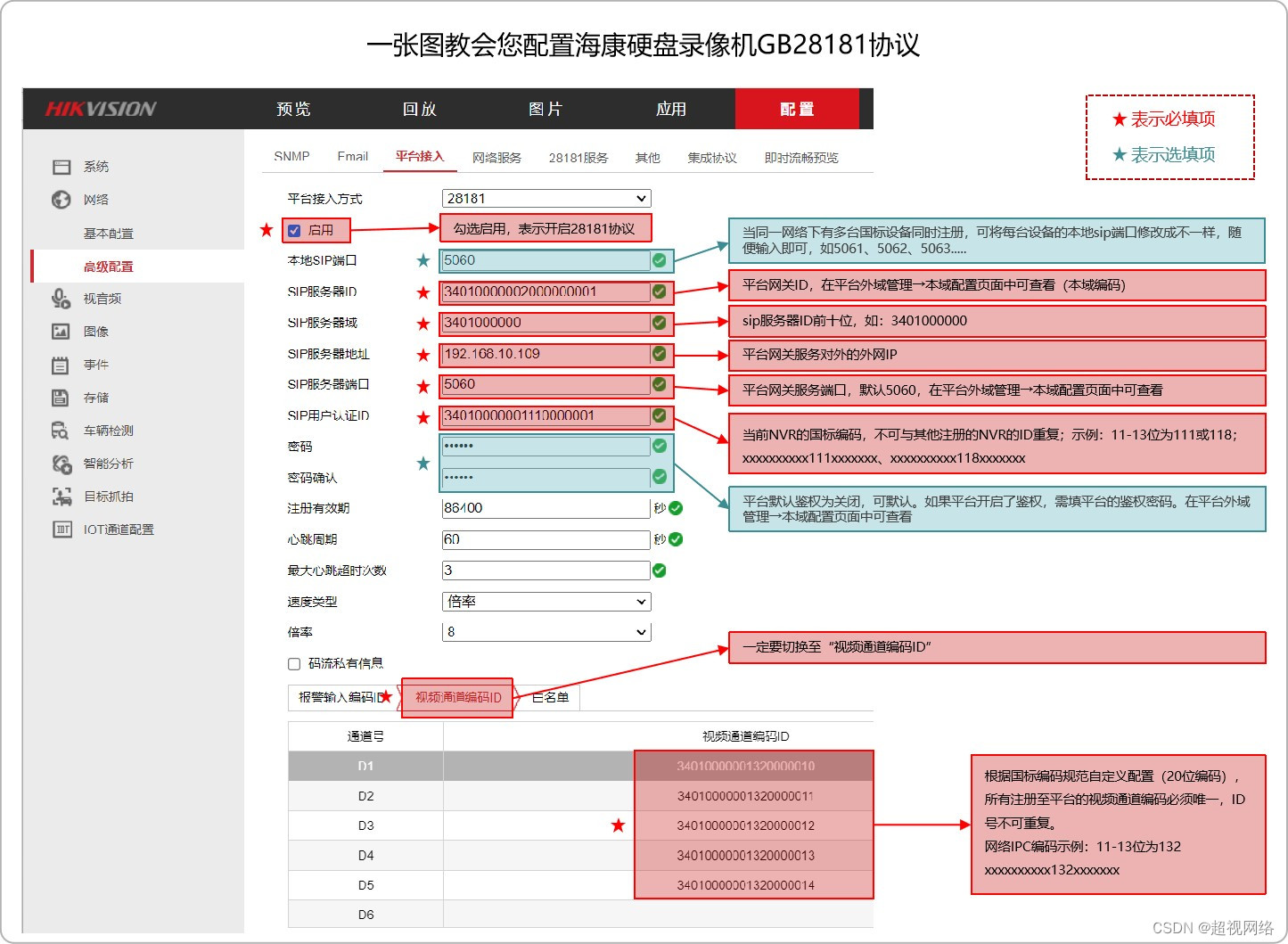Image resolution: width=1288 pixels, height=944 pixels.
Task: Click the 系统 sidebar icon
Action: click(61, 167)
